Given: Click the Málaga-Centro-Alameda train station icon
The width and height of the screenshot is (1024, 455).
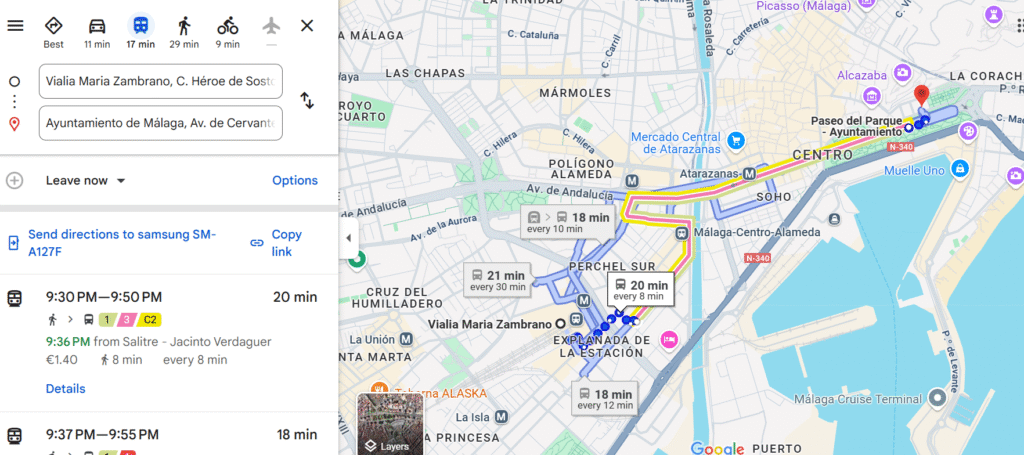Looking at the screenshot, I should tap(682, 232).
